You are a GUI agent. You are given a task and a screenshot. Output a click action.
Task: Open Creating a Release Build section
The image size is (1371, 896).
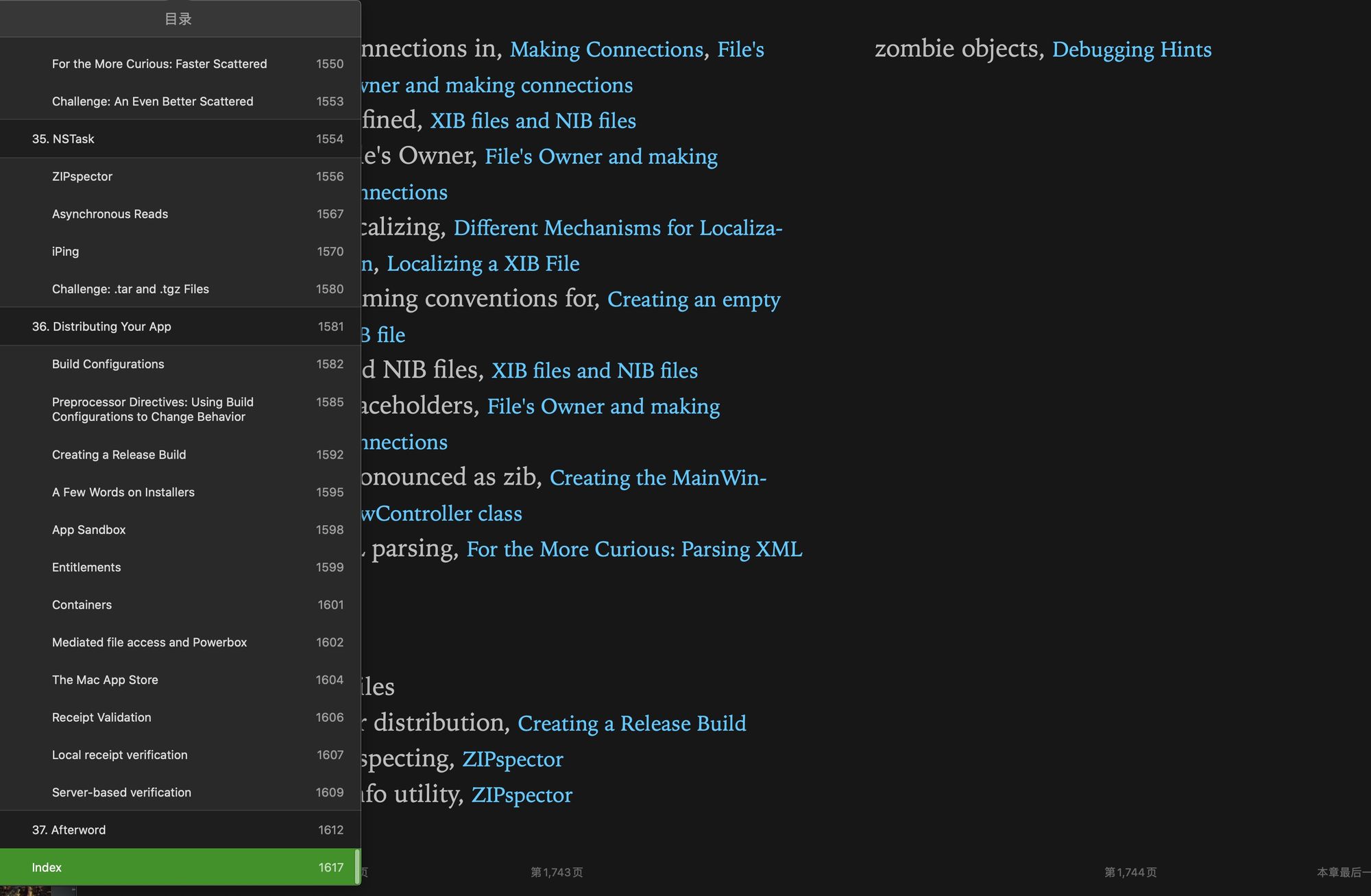(x=118, y=455)
